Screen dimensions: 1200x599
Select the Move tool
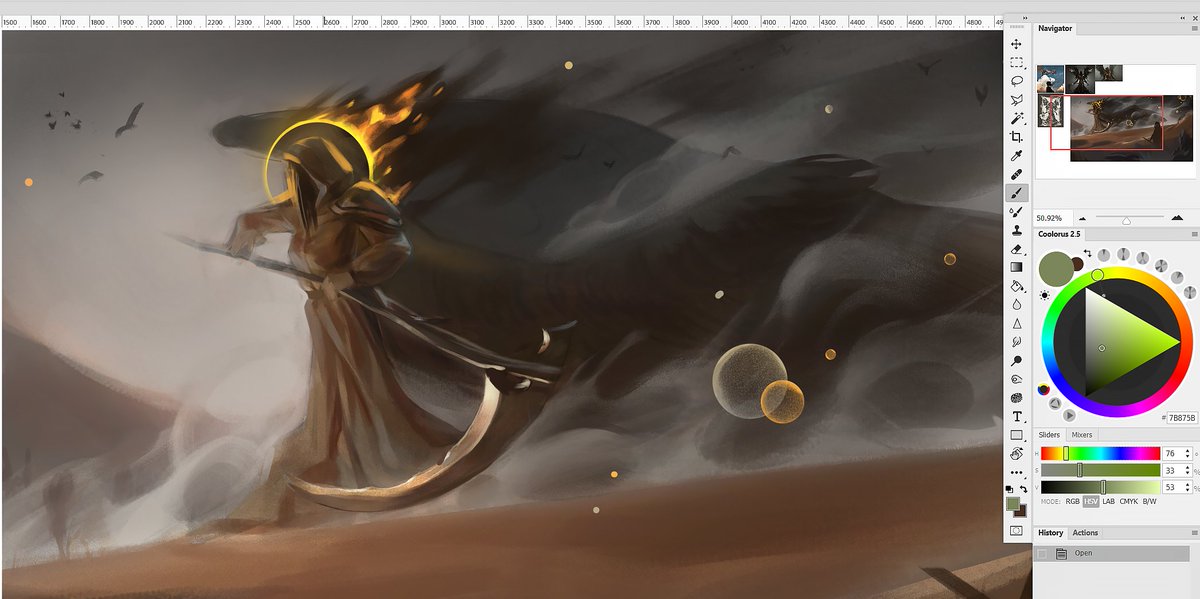(1014, 43)
